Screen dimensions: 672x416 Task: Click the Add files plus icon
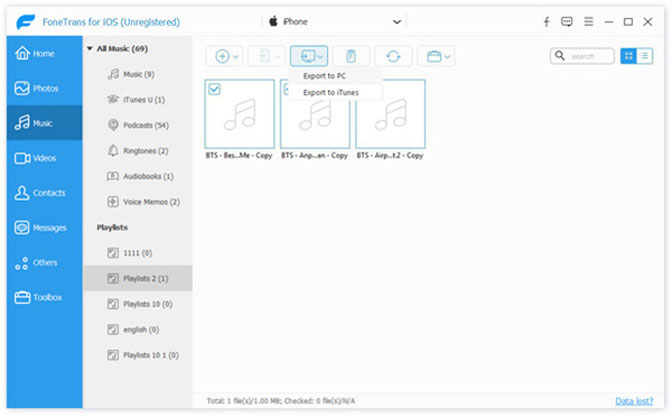click(x=222, y=56)
